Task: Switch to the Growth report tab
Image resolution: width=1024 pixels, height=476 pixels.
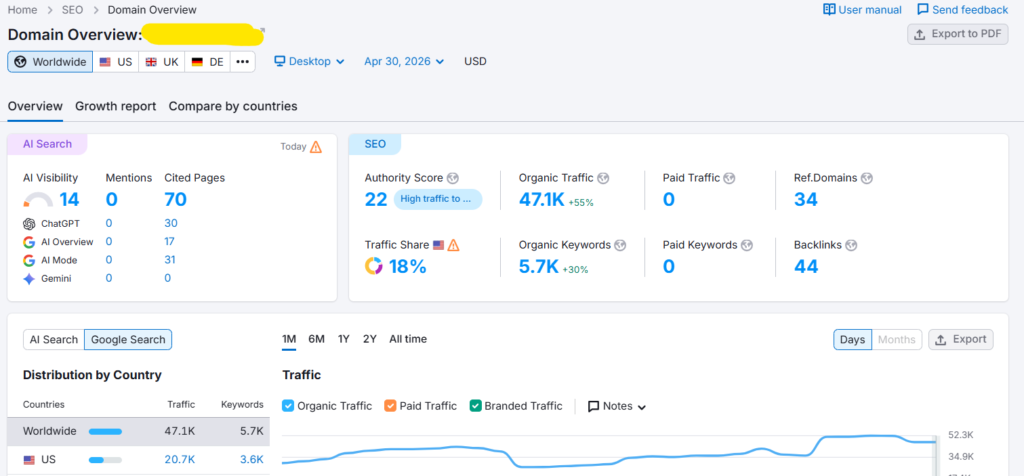Action: coord(116,106)
